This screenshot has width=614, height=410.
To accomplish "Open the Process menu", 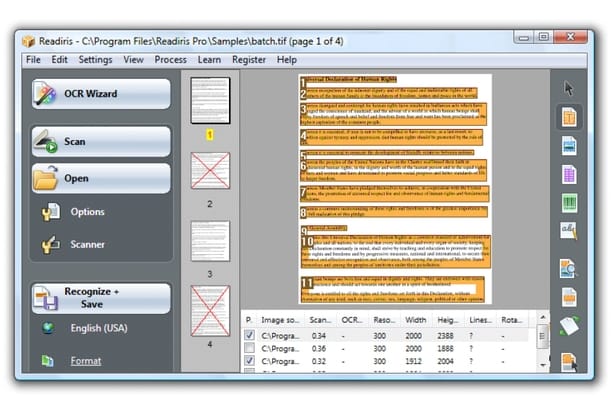I will [x=170, y=60].
